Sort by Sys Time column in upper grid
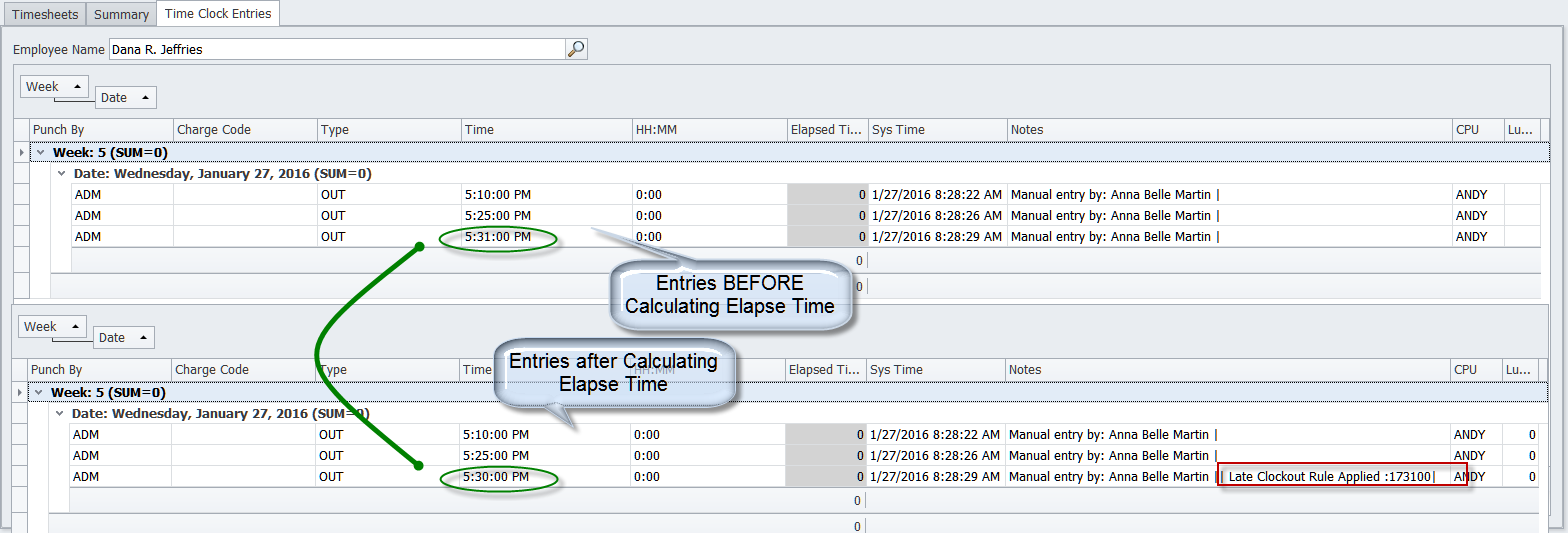The image size is (1568, 533). point(936,129)
